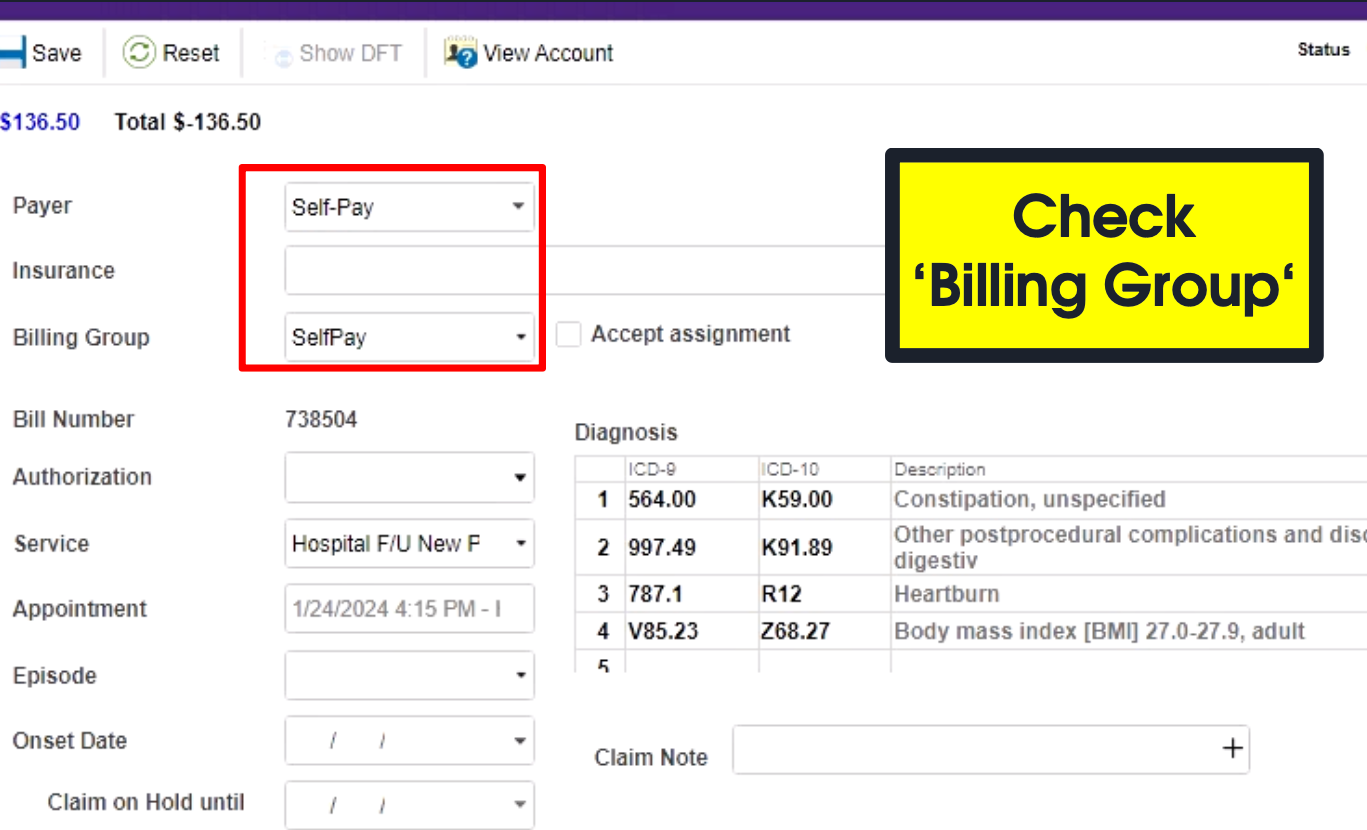Select ICD-9 code 997.49

click(662, 548)
